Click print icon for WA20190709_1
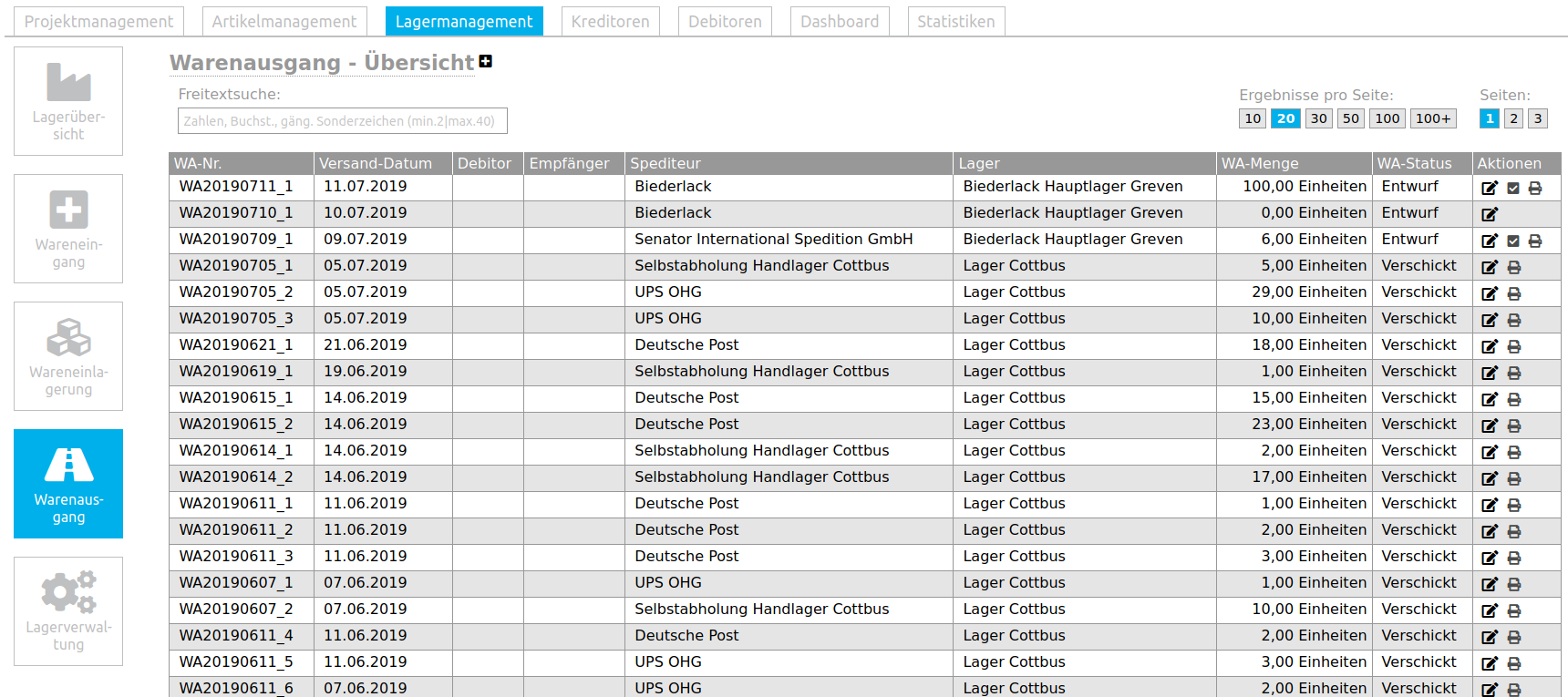This screenshot has height=697, width=1568. coord(1535,241)
